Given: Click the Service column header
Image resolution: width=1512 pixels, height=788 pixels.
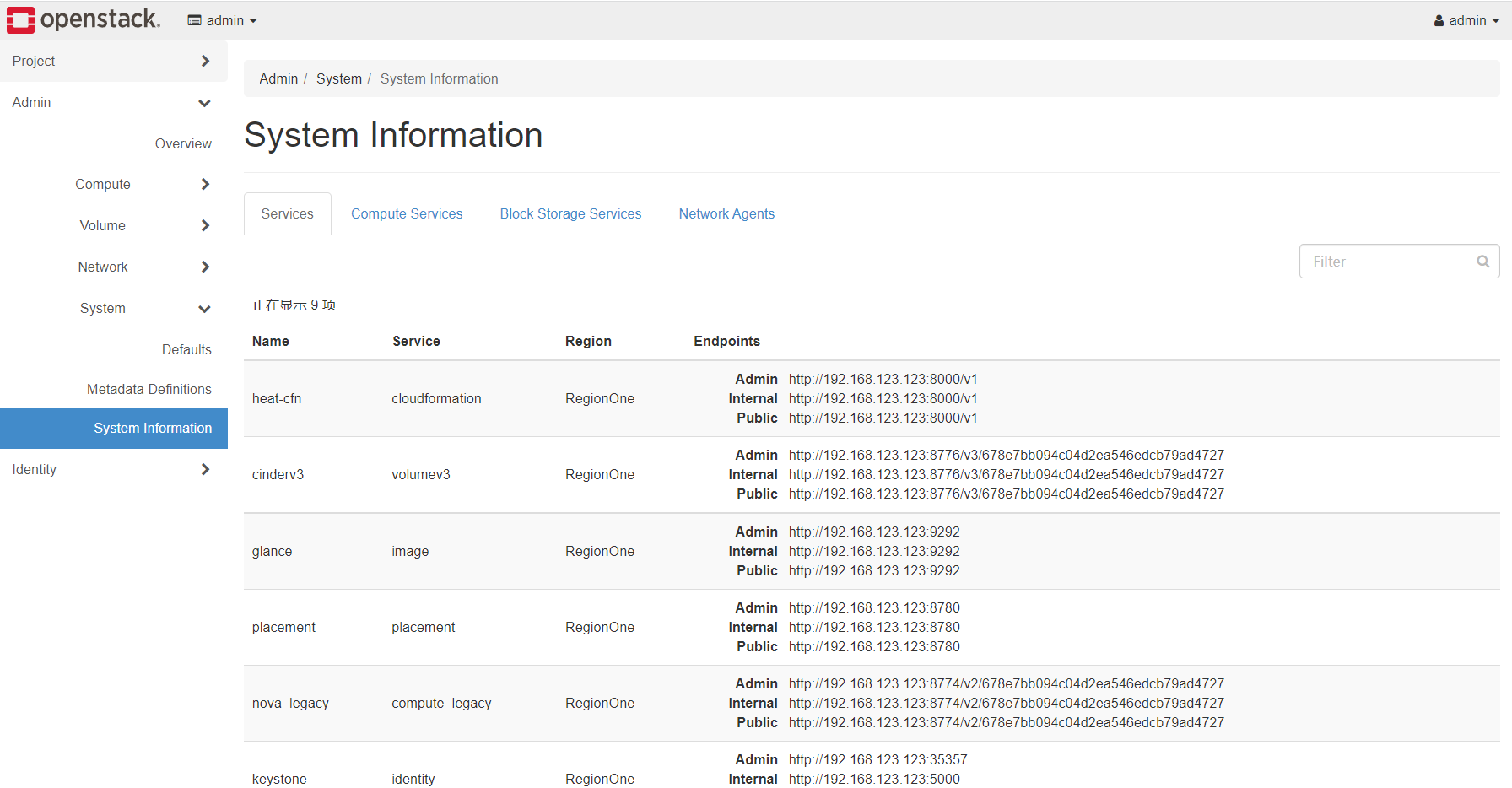Looking at the screenshot, I should coord(416,341).
